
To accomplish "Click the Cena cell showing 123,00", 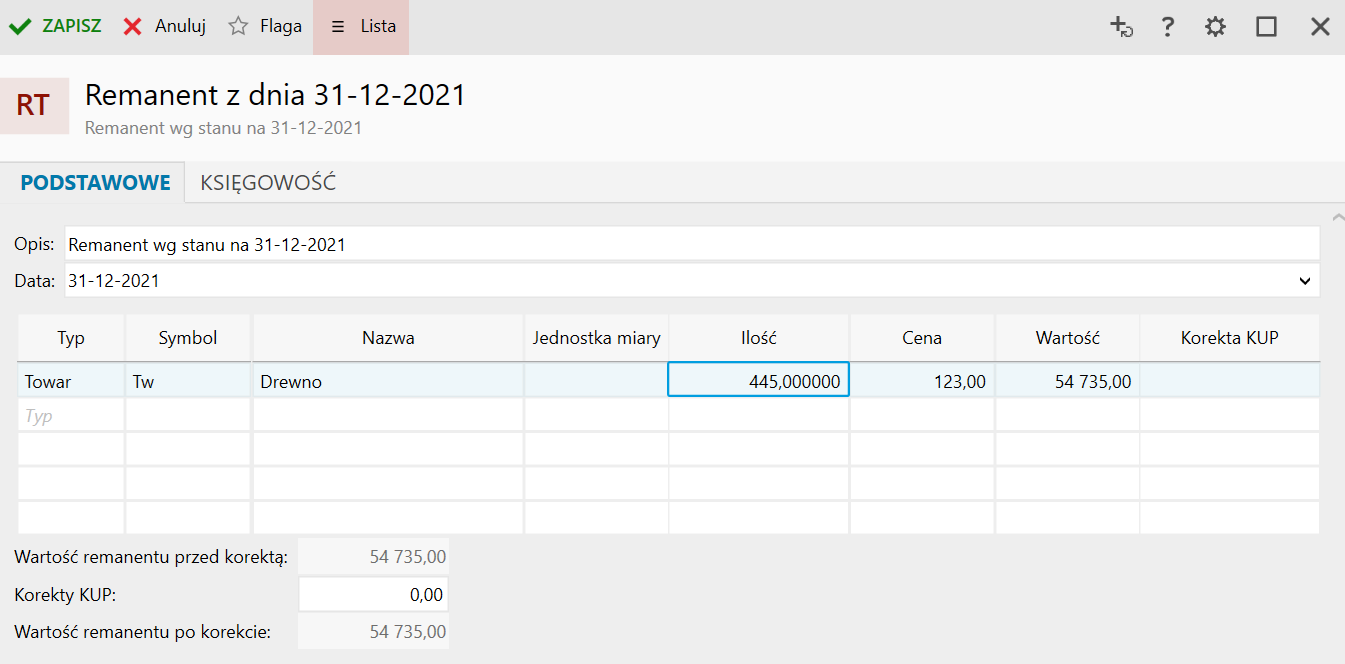I will coord(921,381).
